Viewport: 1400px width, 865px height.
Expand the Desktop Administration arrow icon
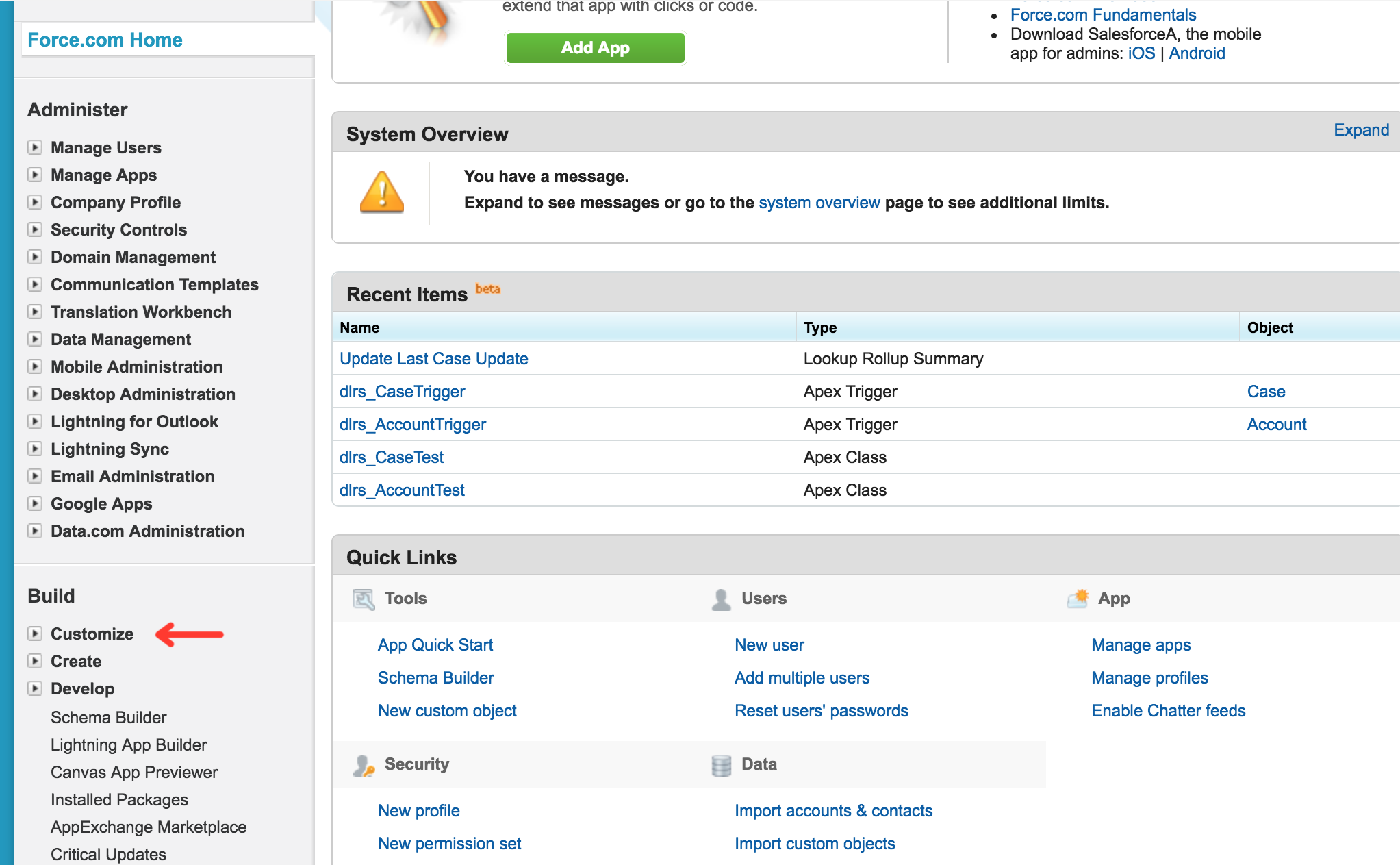point(35,394)
